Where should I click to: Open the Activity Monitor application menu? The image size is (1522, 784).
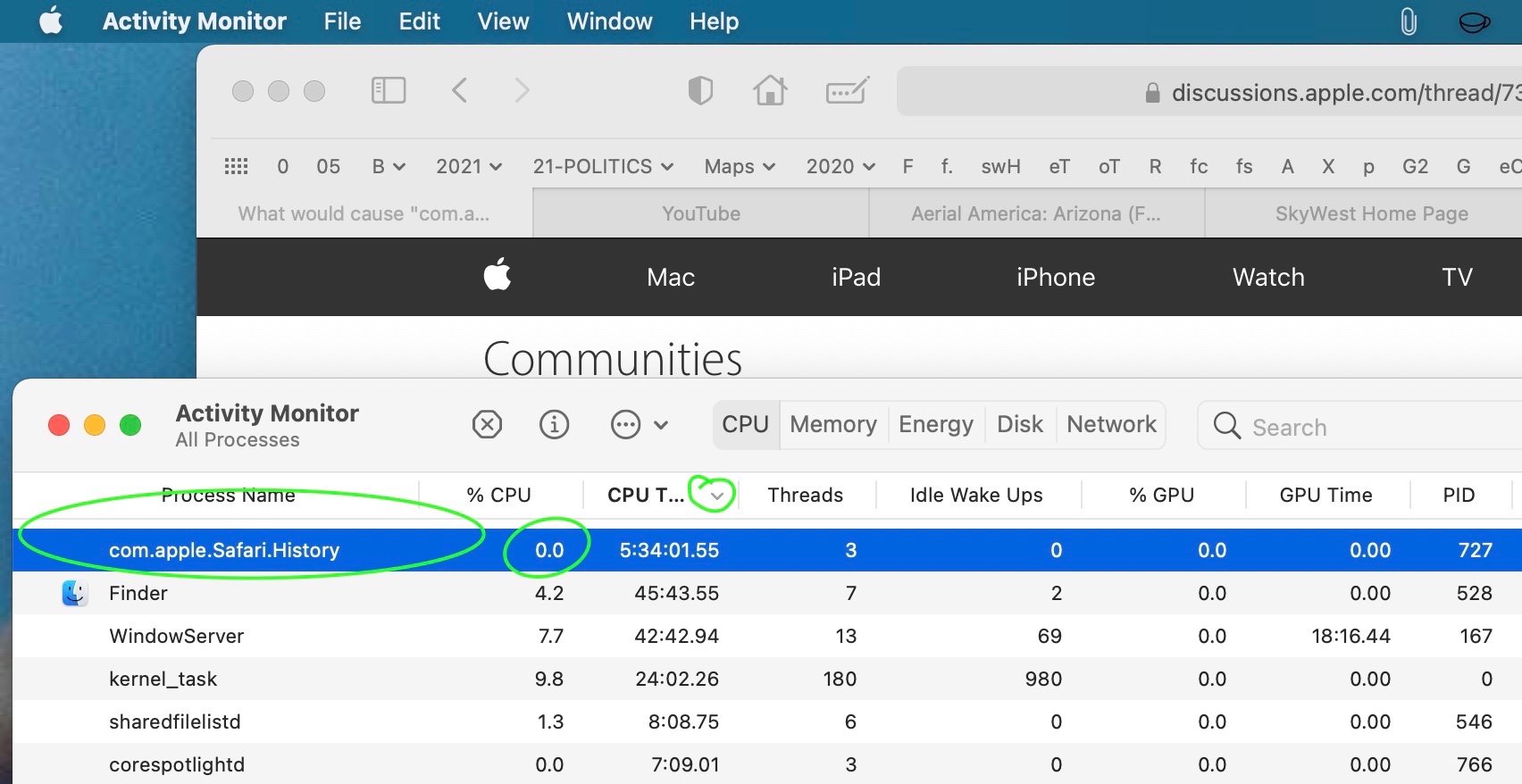click(x=195, y=21)
